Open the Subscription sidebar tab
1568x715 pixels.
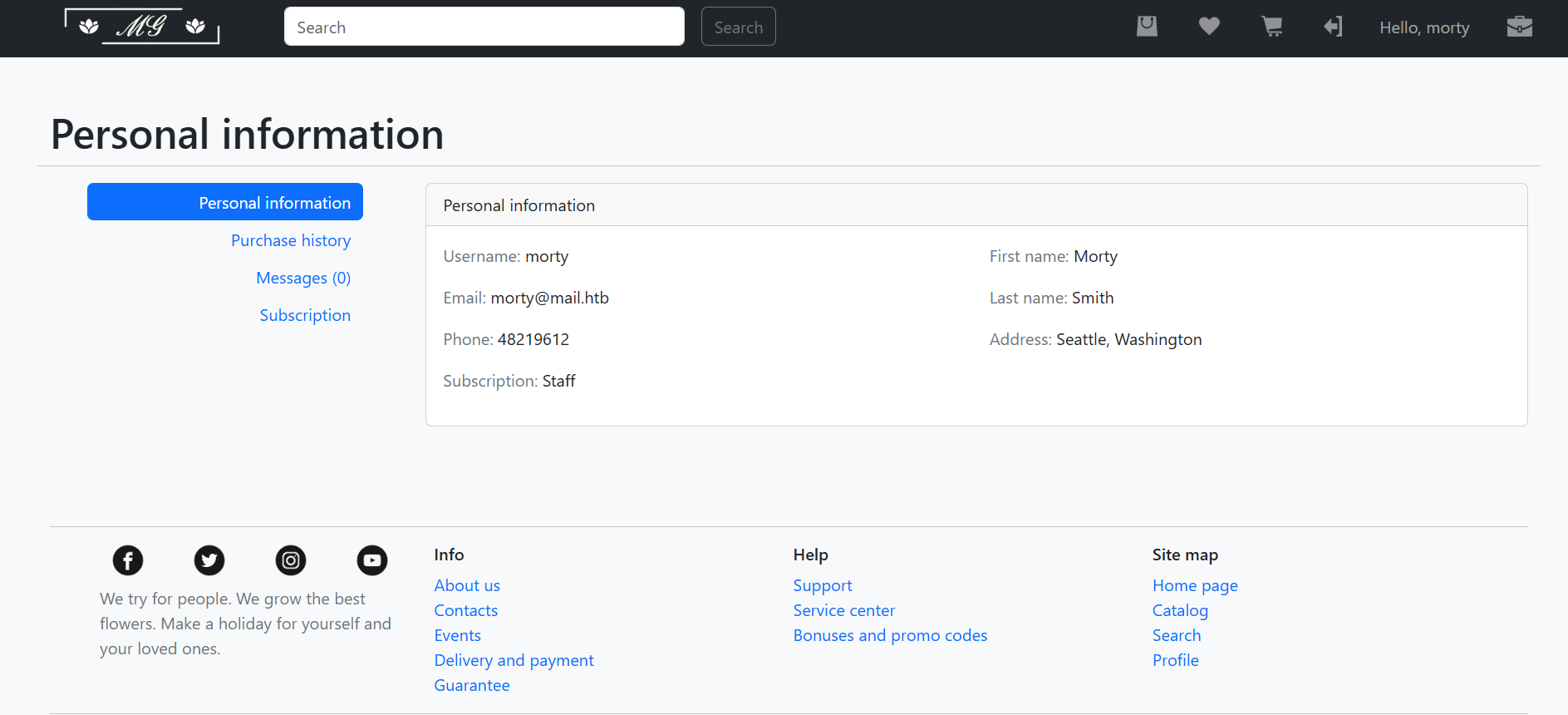tap(305, 315)
